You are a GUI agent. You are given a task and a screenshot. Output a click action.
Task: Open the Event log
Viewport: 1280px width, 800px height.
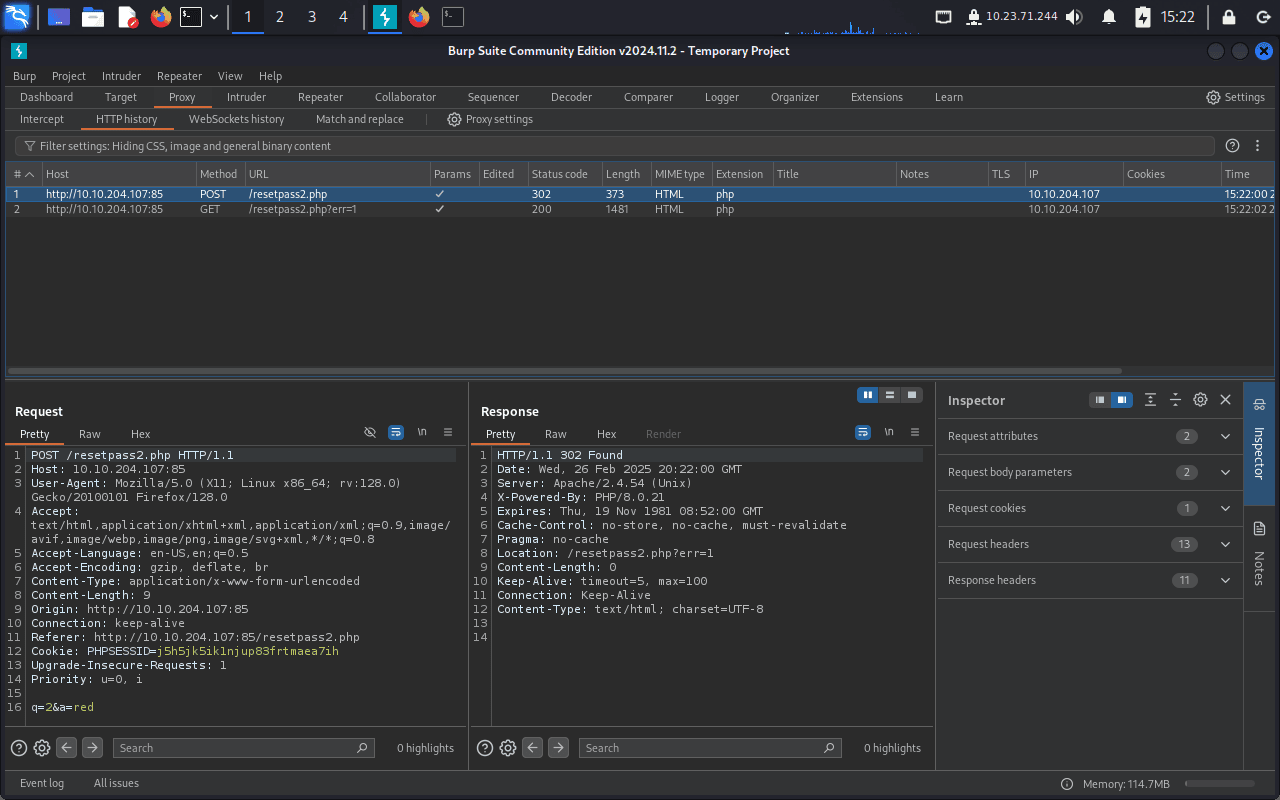click(42, 783)
